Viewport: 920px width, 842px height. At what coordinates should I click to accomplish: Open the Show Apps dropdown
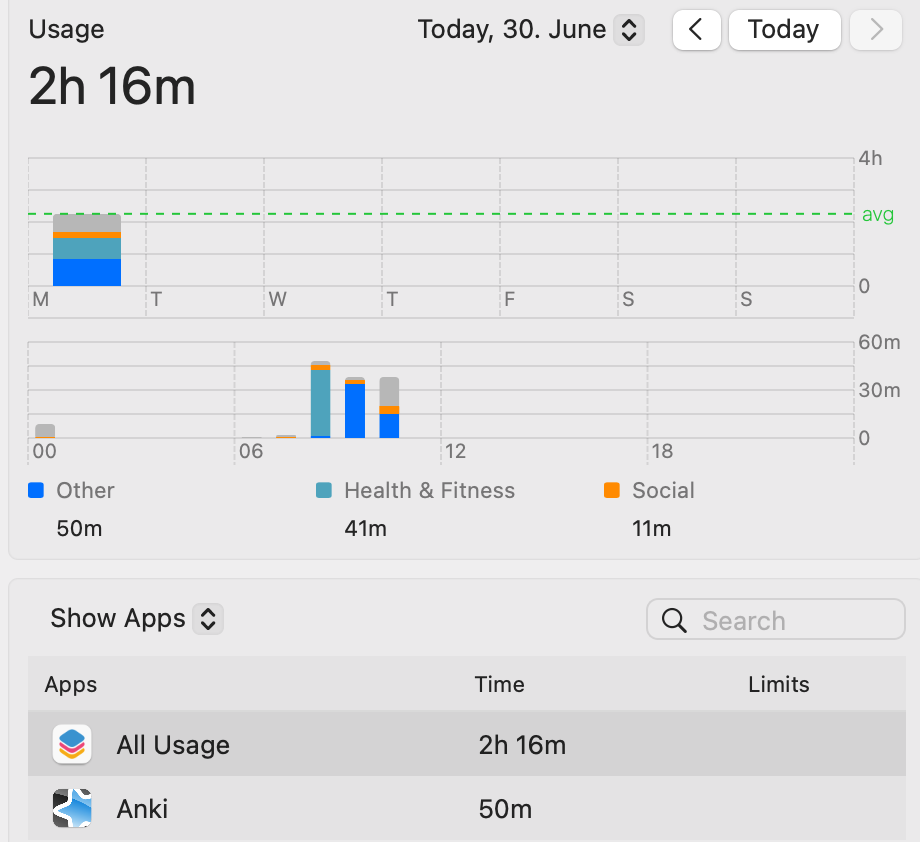point(137,618)
